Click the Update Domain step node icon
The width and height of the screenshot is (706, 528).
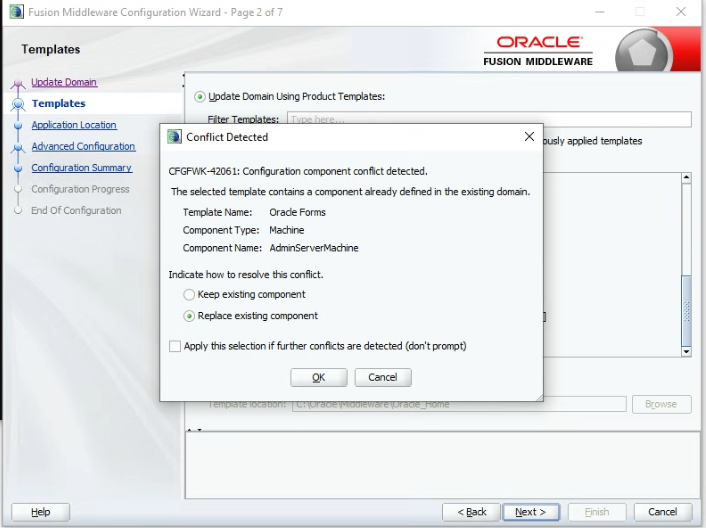click(x=18, y=83)
